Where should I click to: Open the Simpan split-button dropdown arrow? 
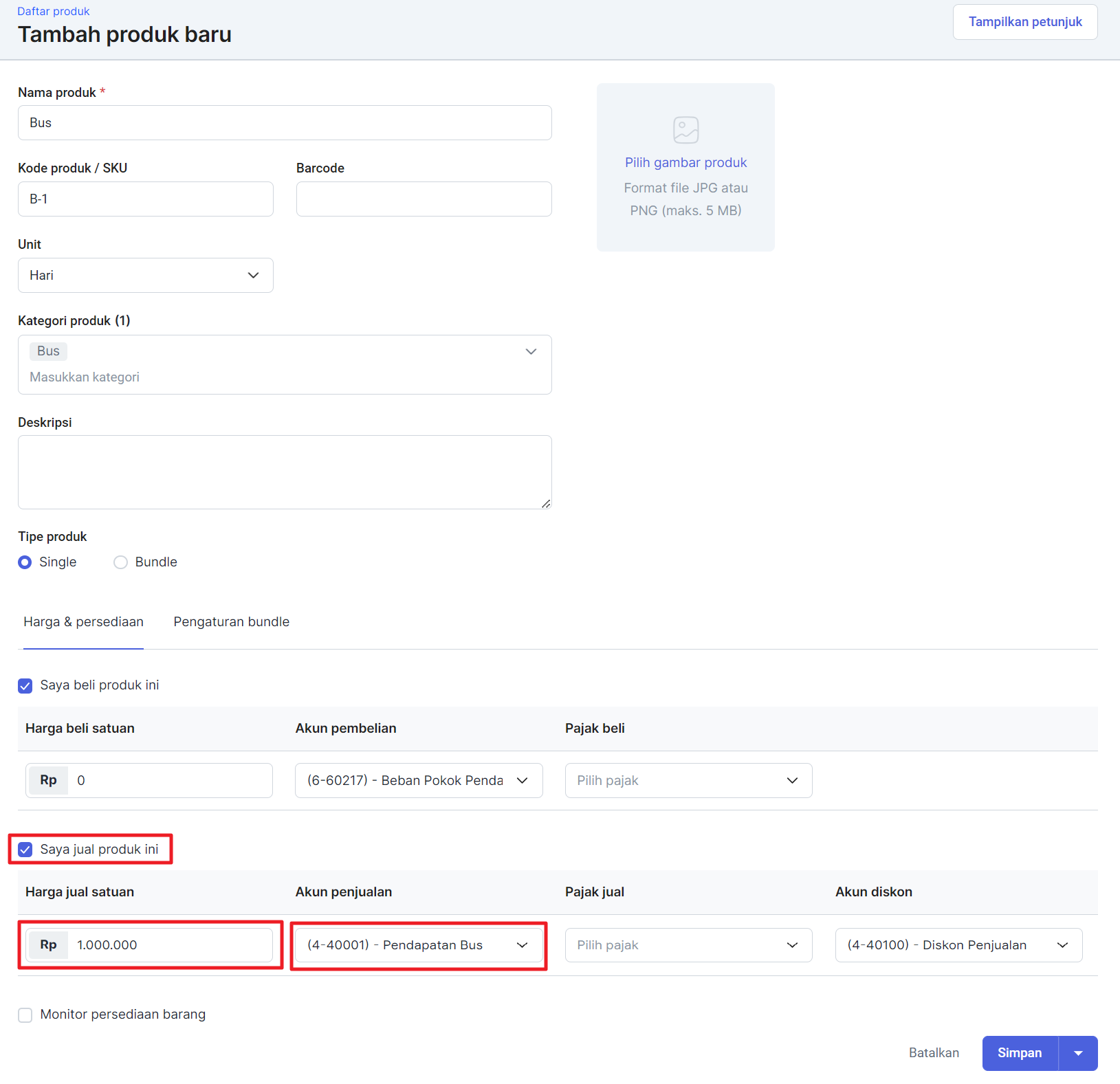point(1078,1053)
